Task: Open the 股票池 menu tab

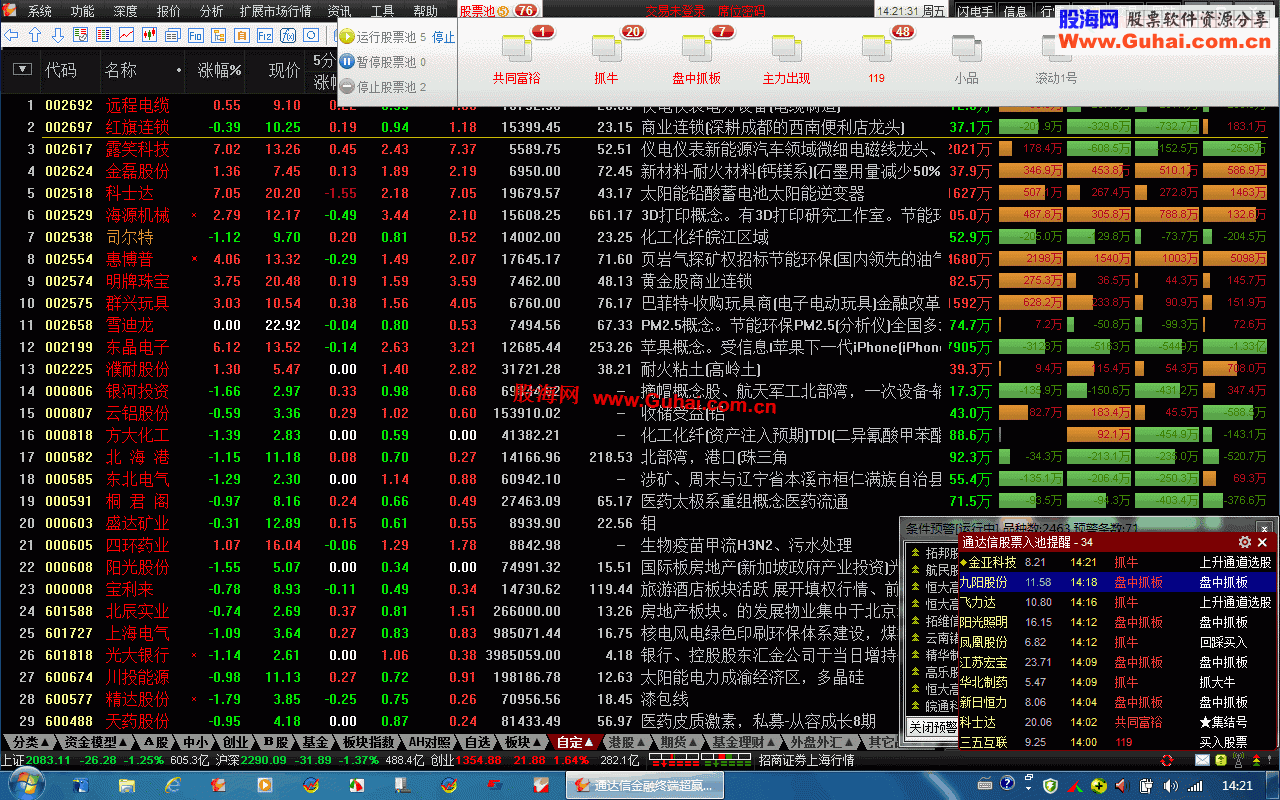Action: click(x=498, y=11)
